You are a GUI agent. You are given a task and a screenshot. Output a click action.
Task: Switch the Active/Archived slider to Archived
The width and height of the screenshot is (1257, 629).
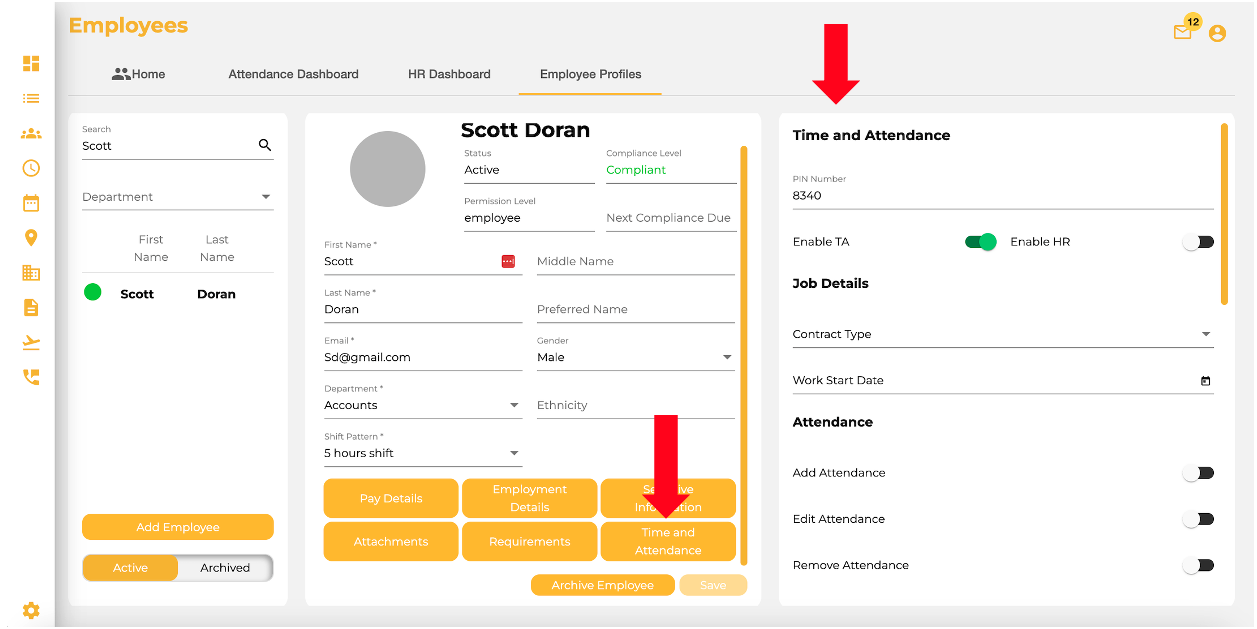tap(224, 567)
